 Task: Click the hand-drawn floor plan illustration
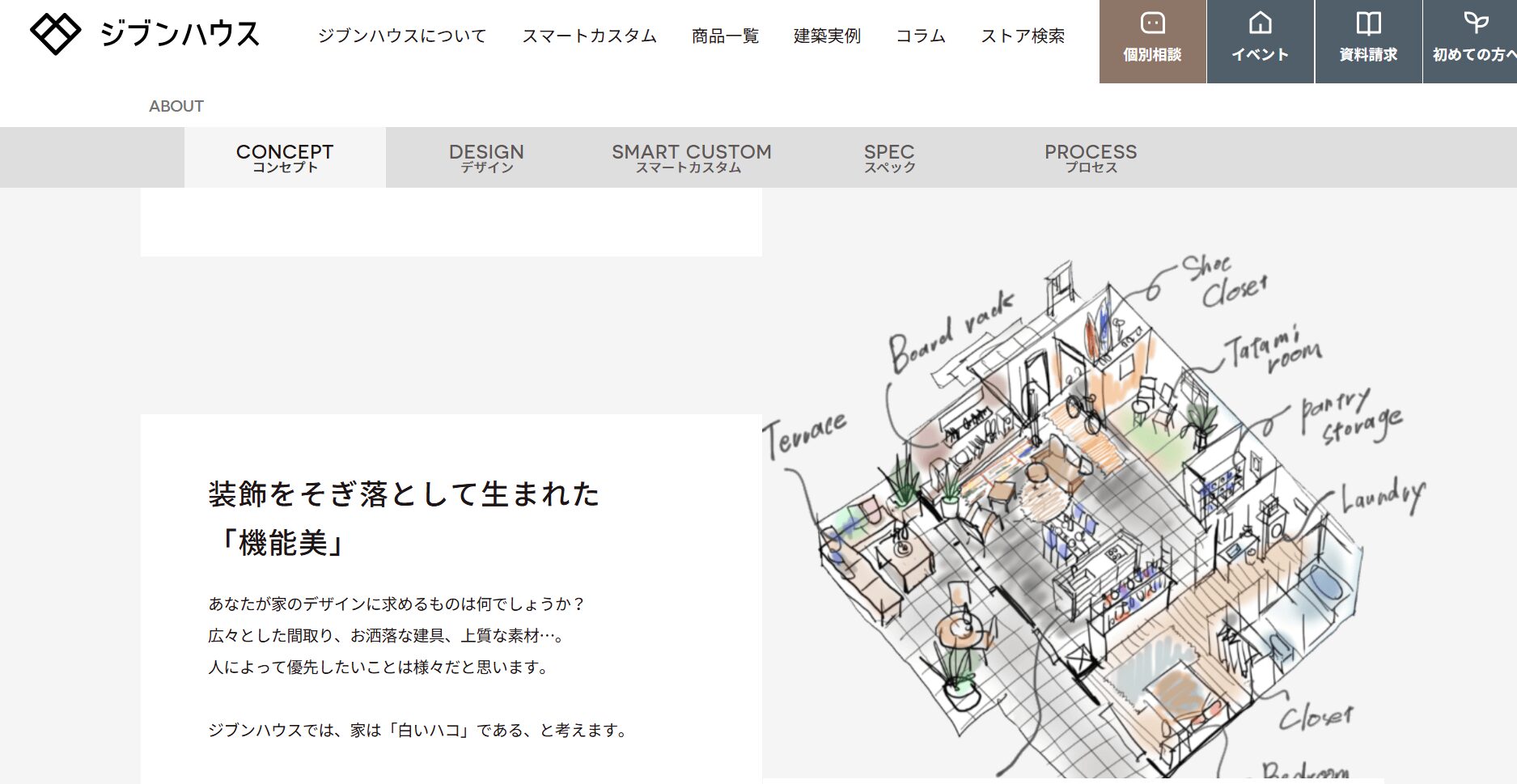coord(1092,526)
